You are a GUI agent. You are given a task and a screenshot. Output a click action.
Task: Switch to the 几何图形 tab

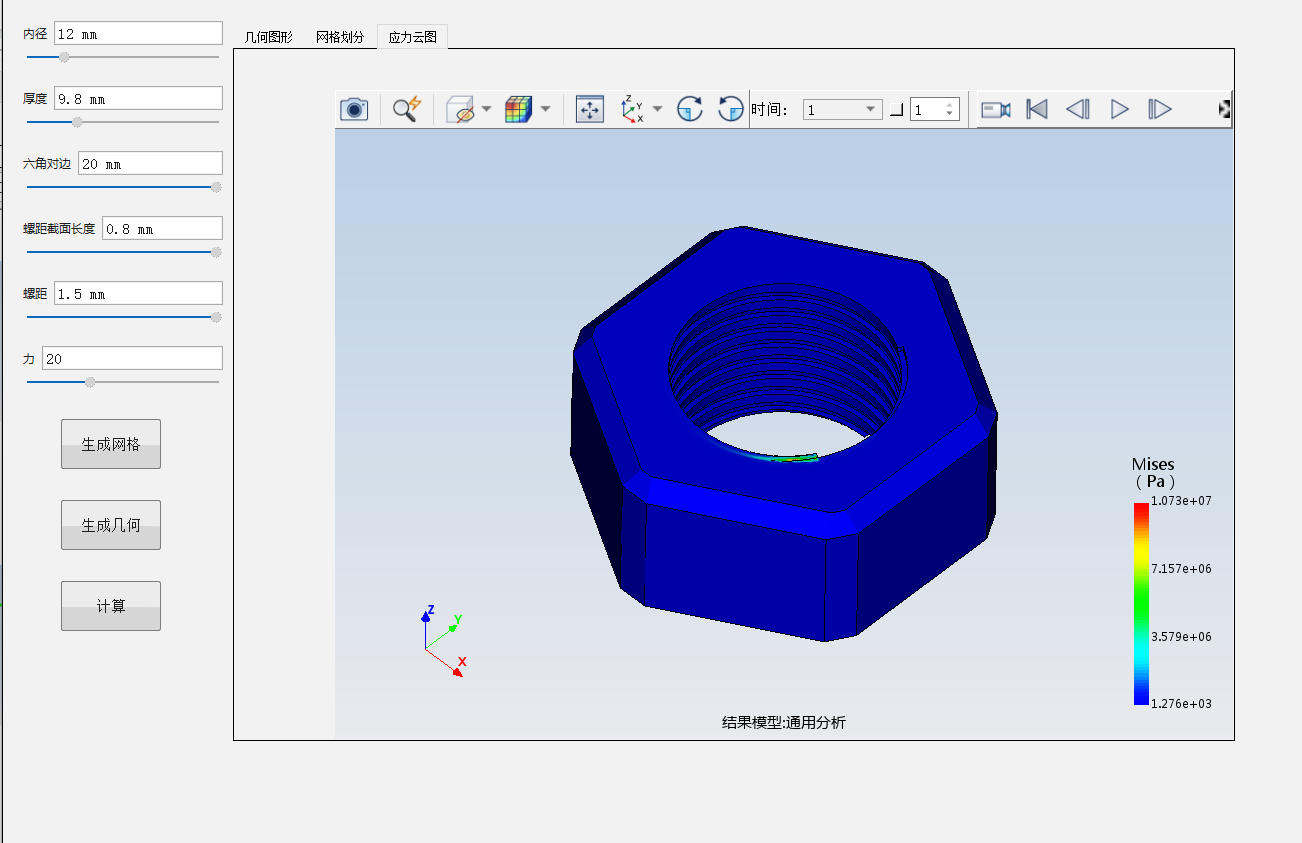(x=269, y=37)
